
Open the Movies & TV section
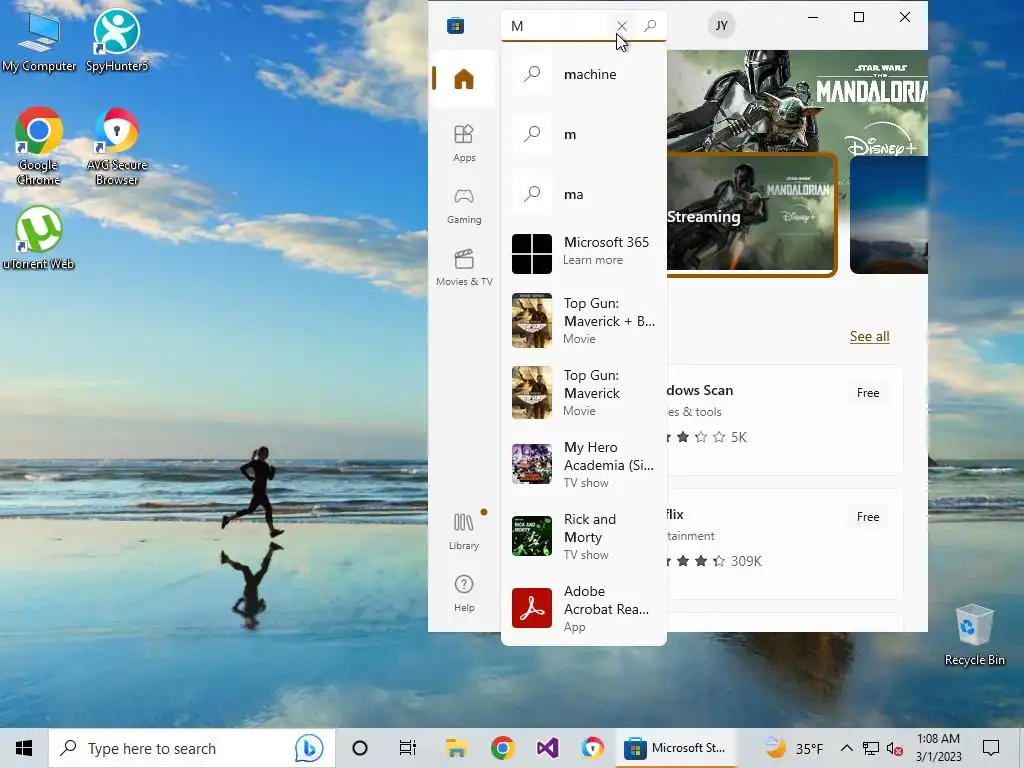coord(464,267)
